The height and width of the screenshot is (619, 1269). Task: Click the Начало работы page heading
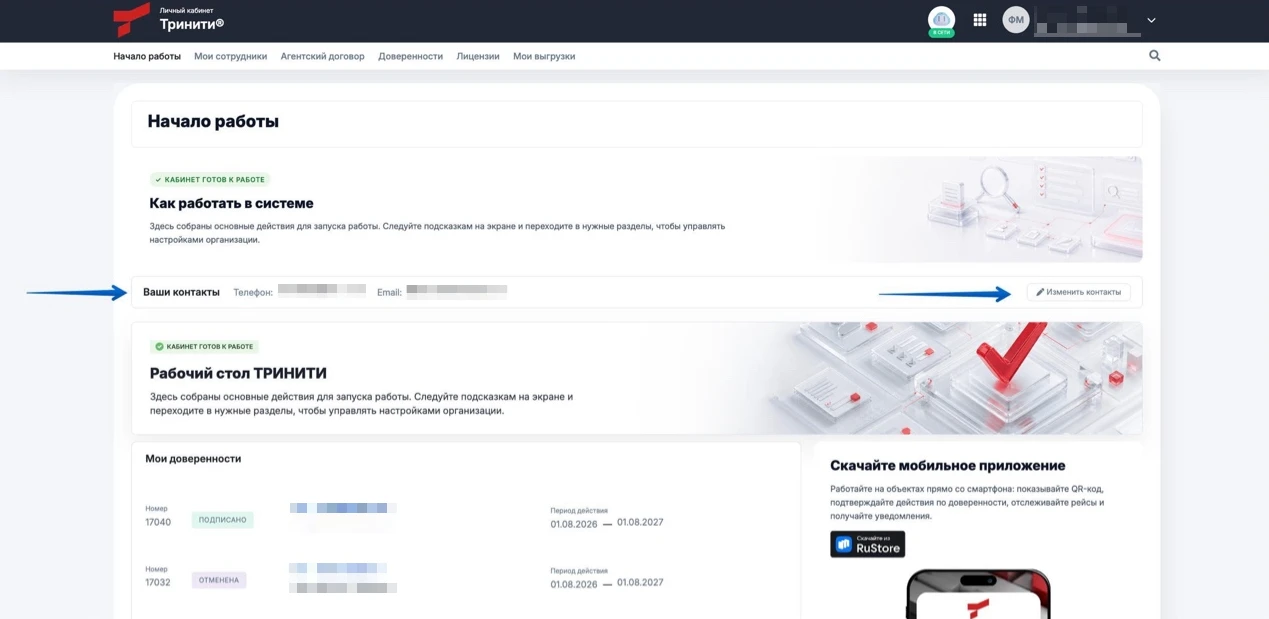click(x=213, y=121)
